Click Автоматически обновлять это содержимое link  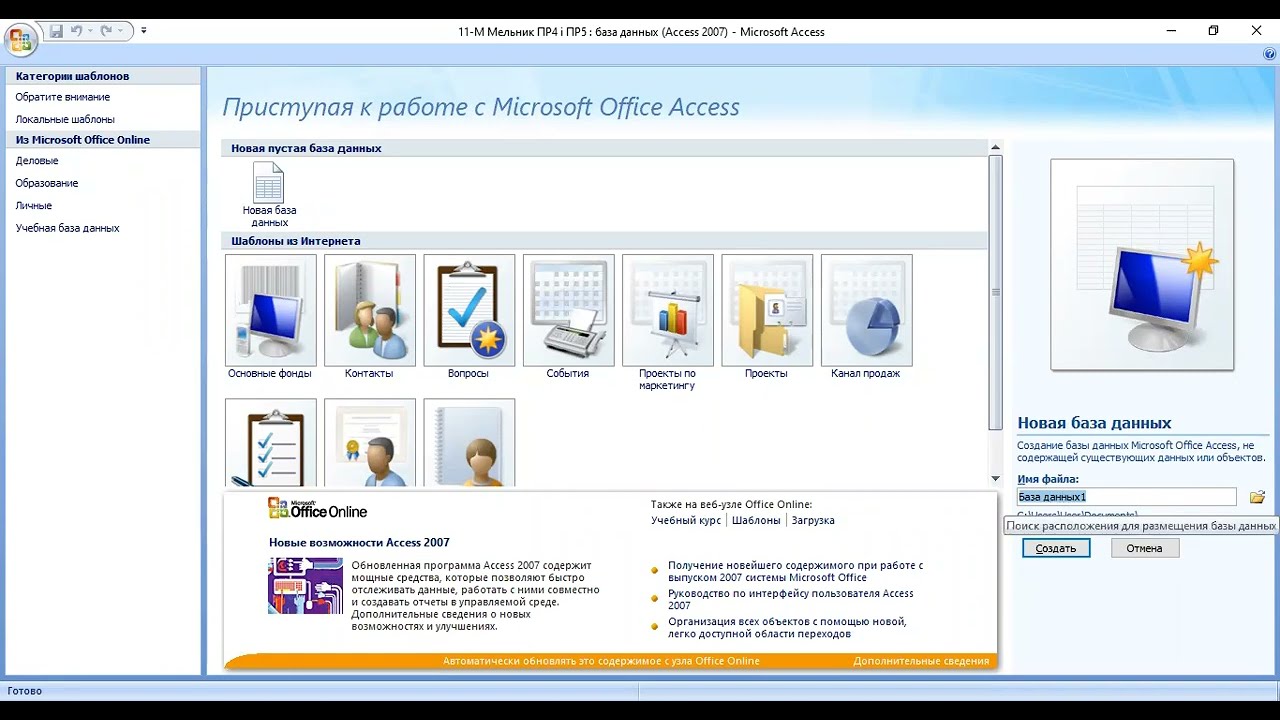tap(601, 661)
